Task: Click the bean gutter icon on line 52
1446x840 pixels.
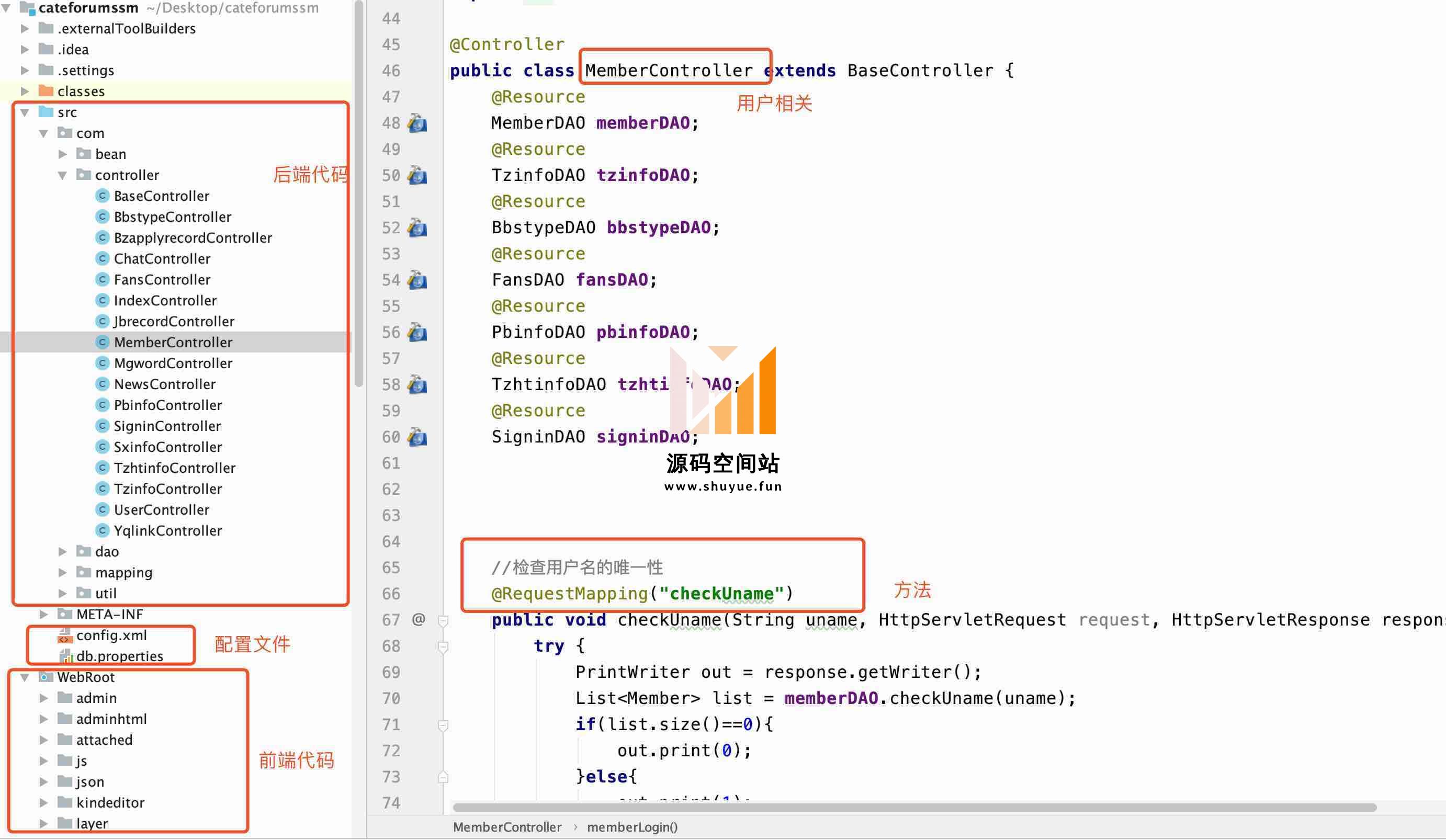Action: coord(417,228)
